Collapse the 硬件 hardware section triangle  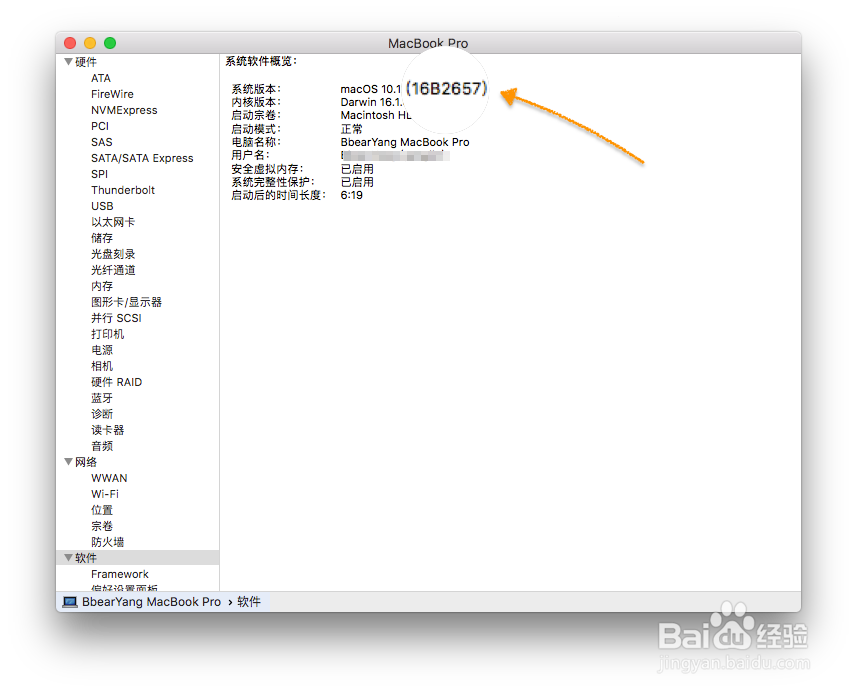tap(68, 62)
